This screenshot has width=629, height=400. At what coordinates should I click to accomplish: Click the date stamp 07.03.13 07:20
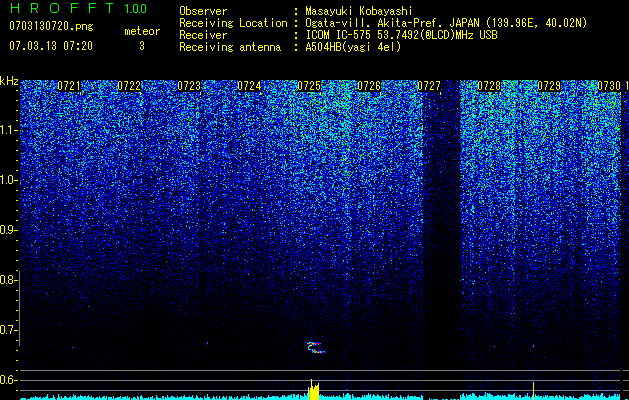click(51, 46)
